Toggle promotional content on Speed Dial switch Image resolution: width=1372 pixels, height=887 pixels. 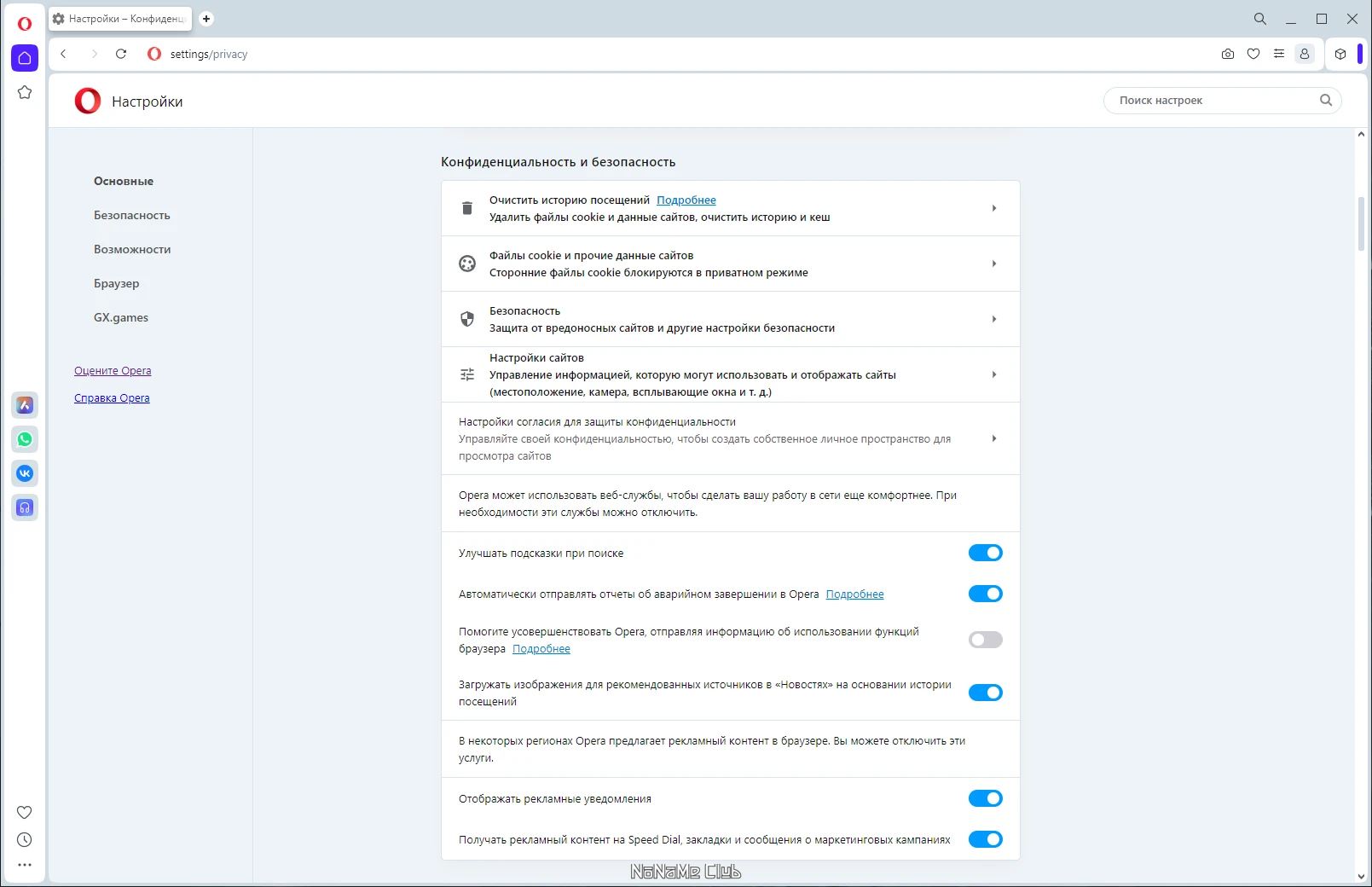[x=986, y=839]
